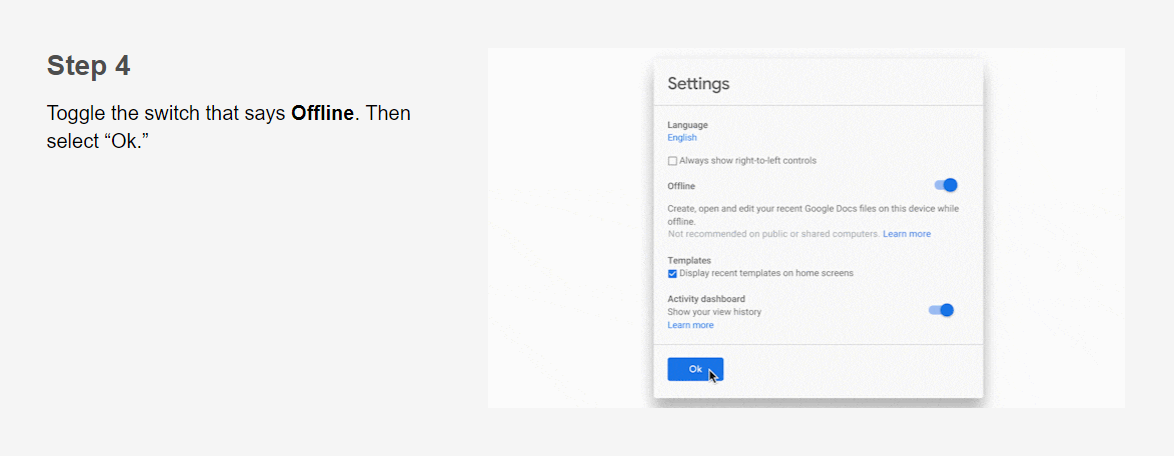The width and height of the screenshot is (1174, 456).
Task: Toggle the Activity dashboard view history switch
Action: [x=941, y=310]
